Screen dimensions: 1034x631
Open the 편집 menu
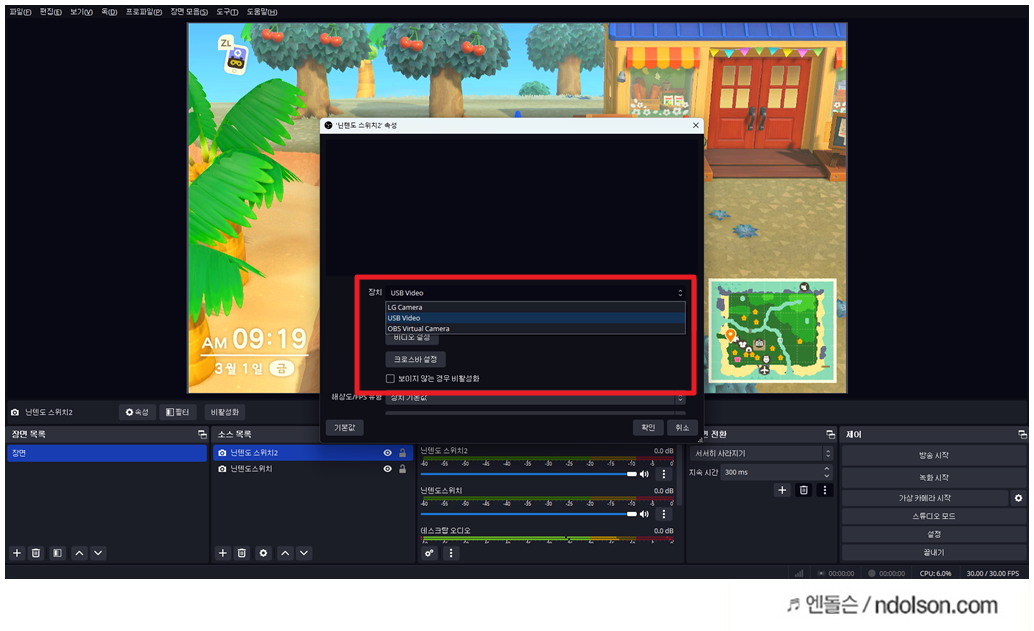click(51, 12)
